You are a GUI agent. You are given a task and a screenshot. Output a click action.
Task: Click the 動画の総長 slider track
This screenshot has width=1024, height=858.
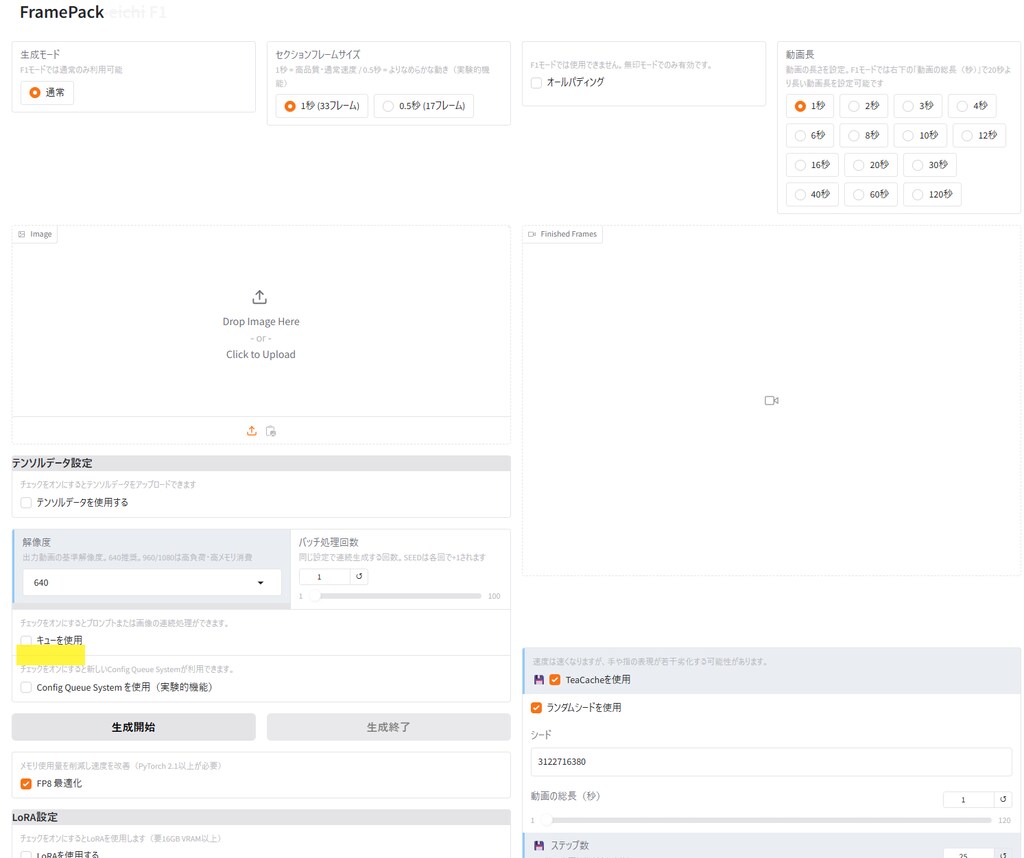(x=765, y=820)
